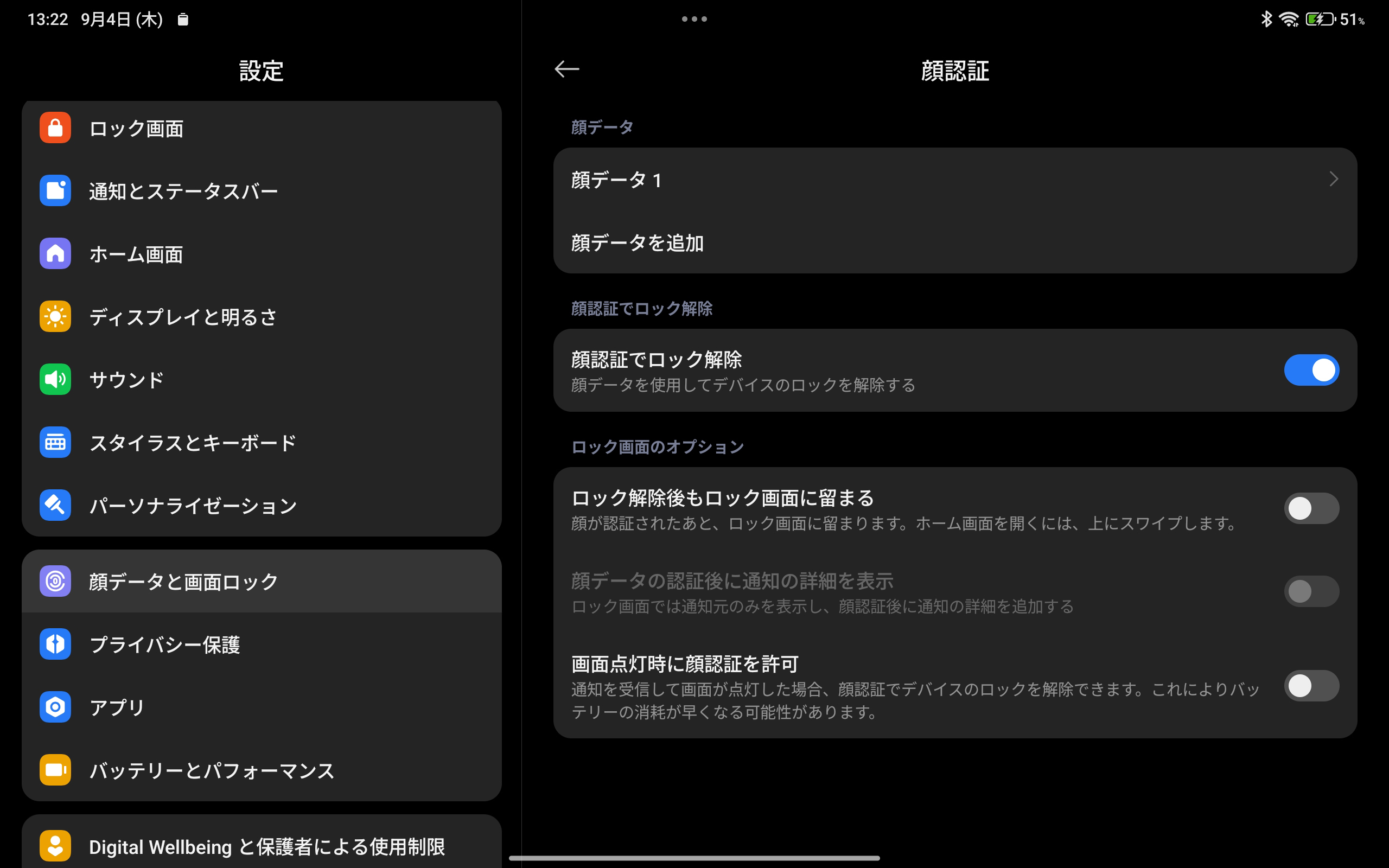Screen dimensions: 1389x868
Task: Tap the 51% battery percentage
Action: click(1352, 20)
